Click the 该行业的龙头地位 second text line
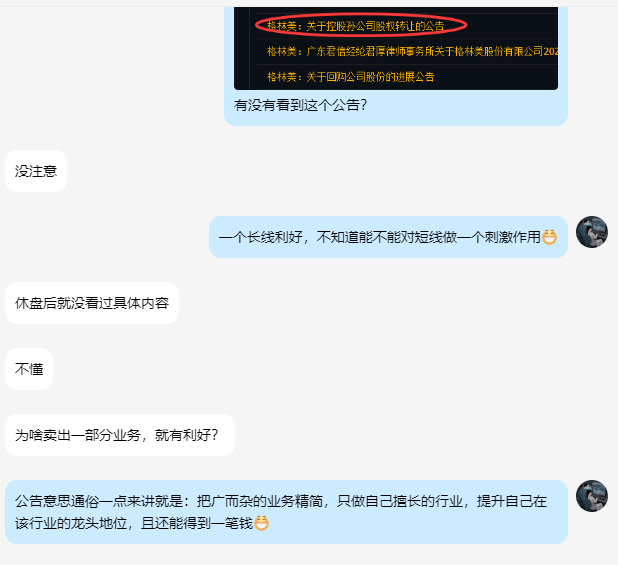 (134, 524)
